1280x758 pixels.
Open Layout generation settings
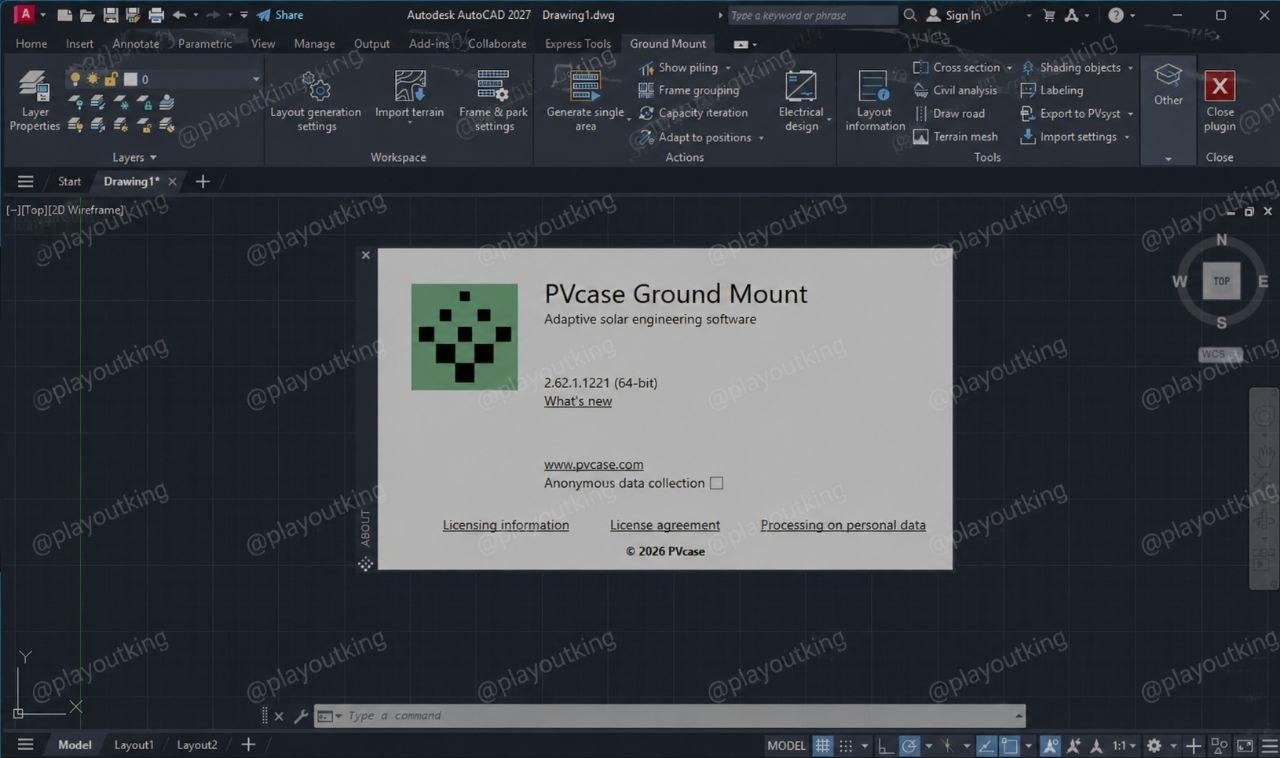[316, 100]
